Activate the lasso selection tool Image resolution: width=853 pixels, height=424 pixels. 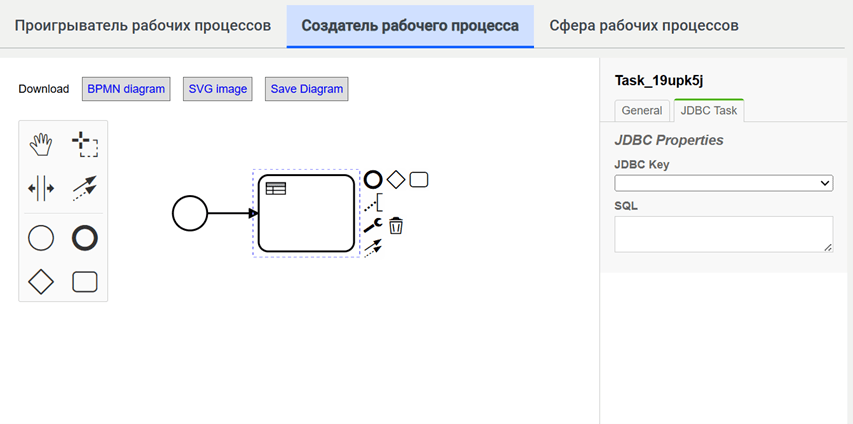85,145
